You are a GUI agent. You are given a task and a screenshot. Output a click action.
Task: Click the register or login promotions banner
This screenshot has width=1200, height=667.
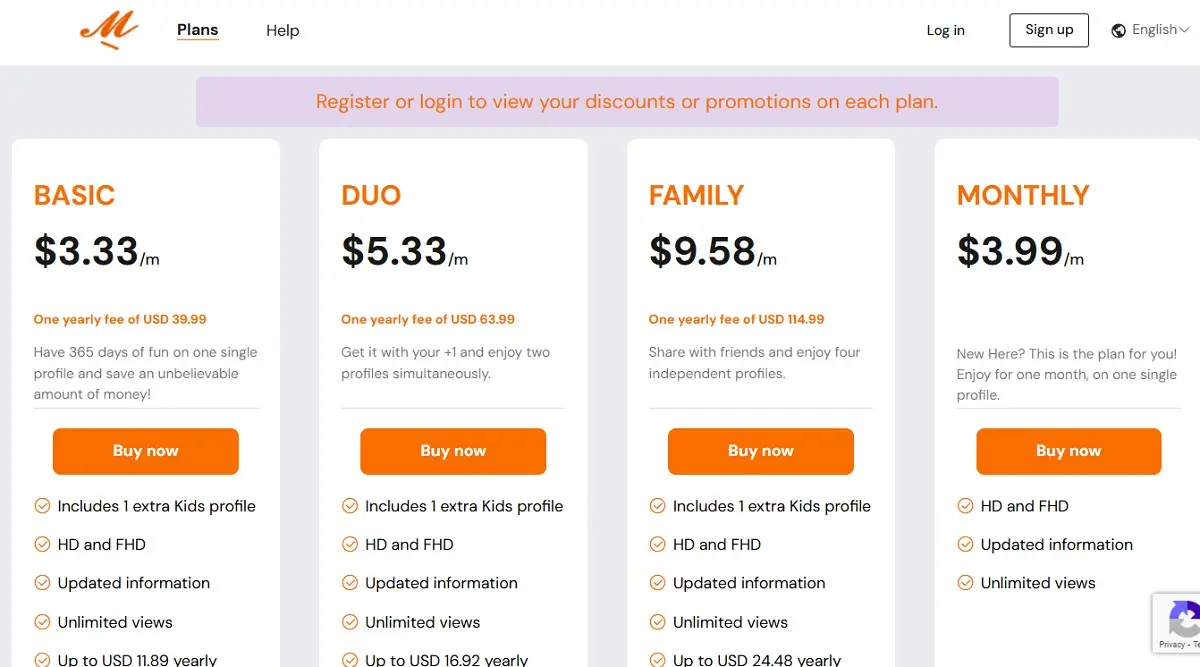(x=627, y=102)
